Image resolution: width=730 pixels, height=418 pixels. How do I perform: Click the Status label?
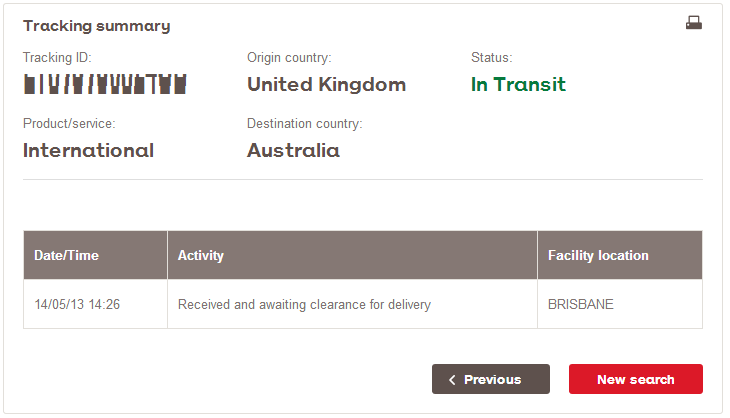[492, 57]
